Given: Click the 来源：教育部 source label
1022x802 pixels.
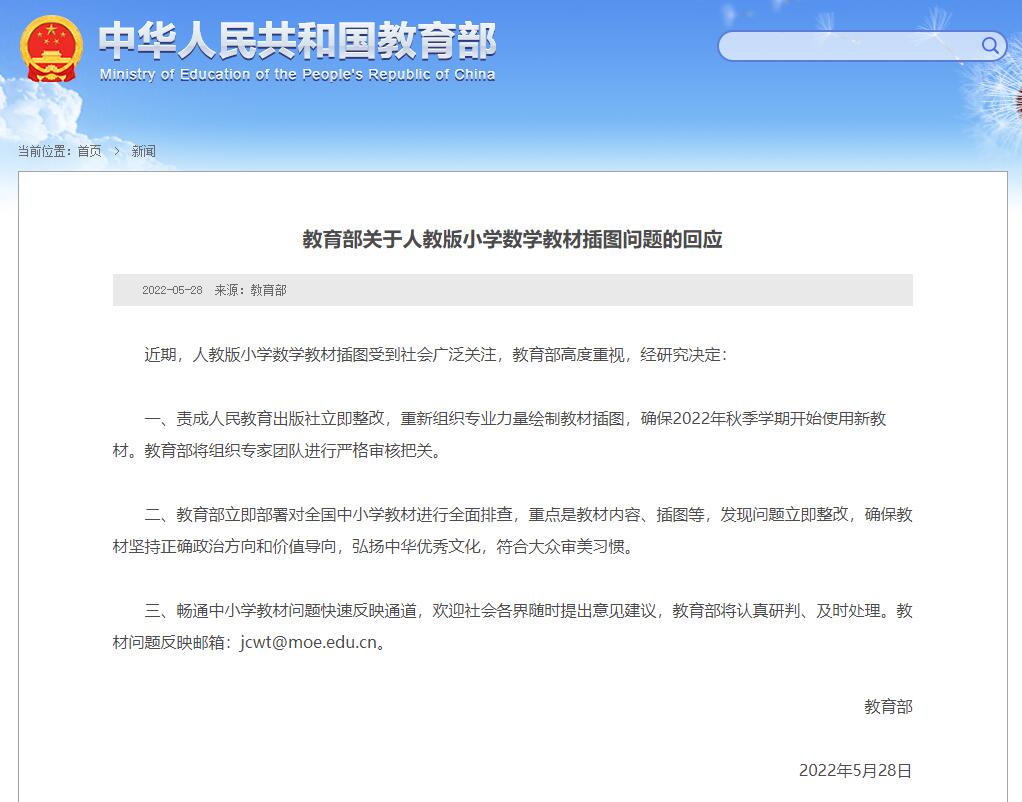Looking at the screenshot, I should tap(249, 291).
